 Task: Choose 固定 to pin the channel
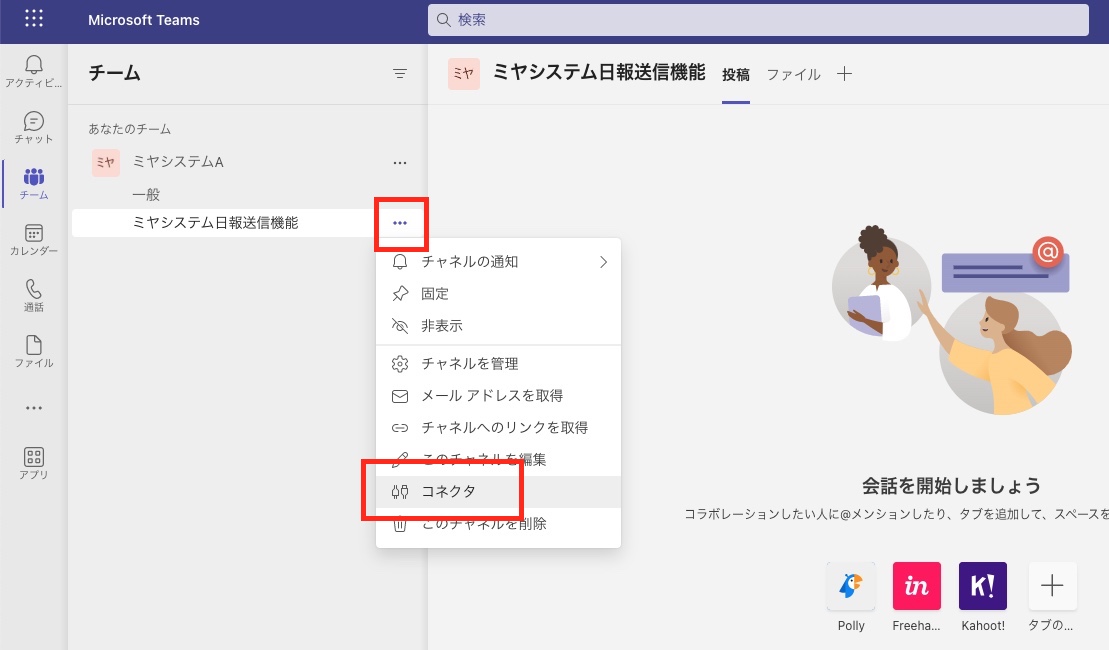[x=499, y=294]
